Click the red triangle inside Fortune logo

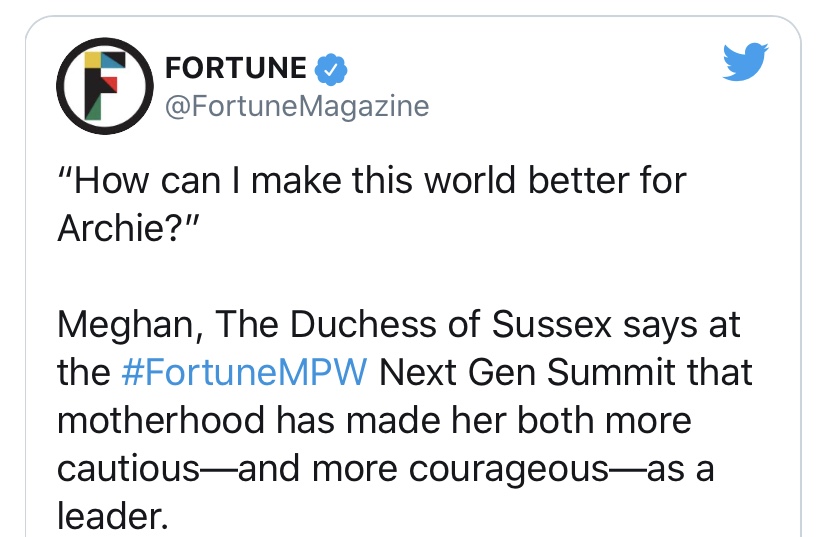pyautogui.click(x=113, y=85)
